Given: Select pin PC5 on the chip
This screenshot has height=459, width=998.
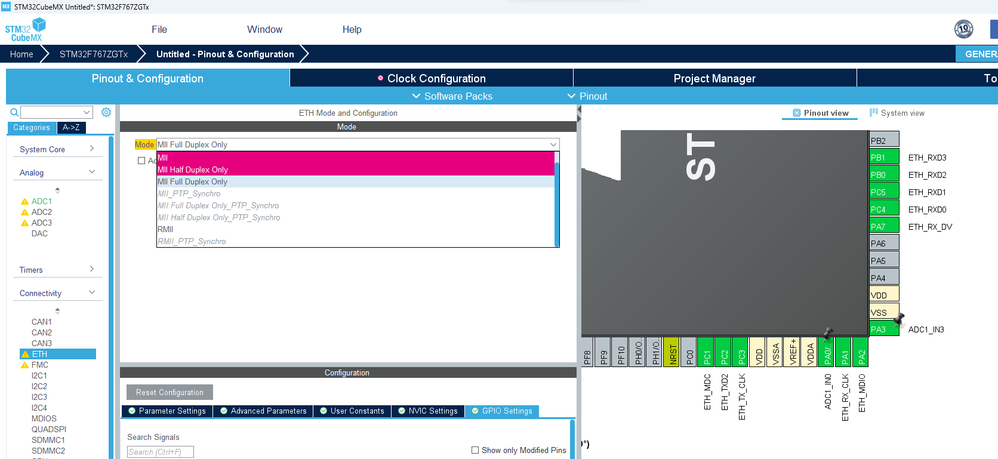Looking at the screenshot, I should [x=884, y=192].
